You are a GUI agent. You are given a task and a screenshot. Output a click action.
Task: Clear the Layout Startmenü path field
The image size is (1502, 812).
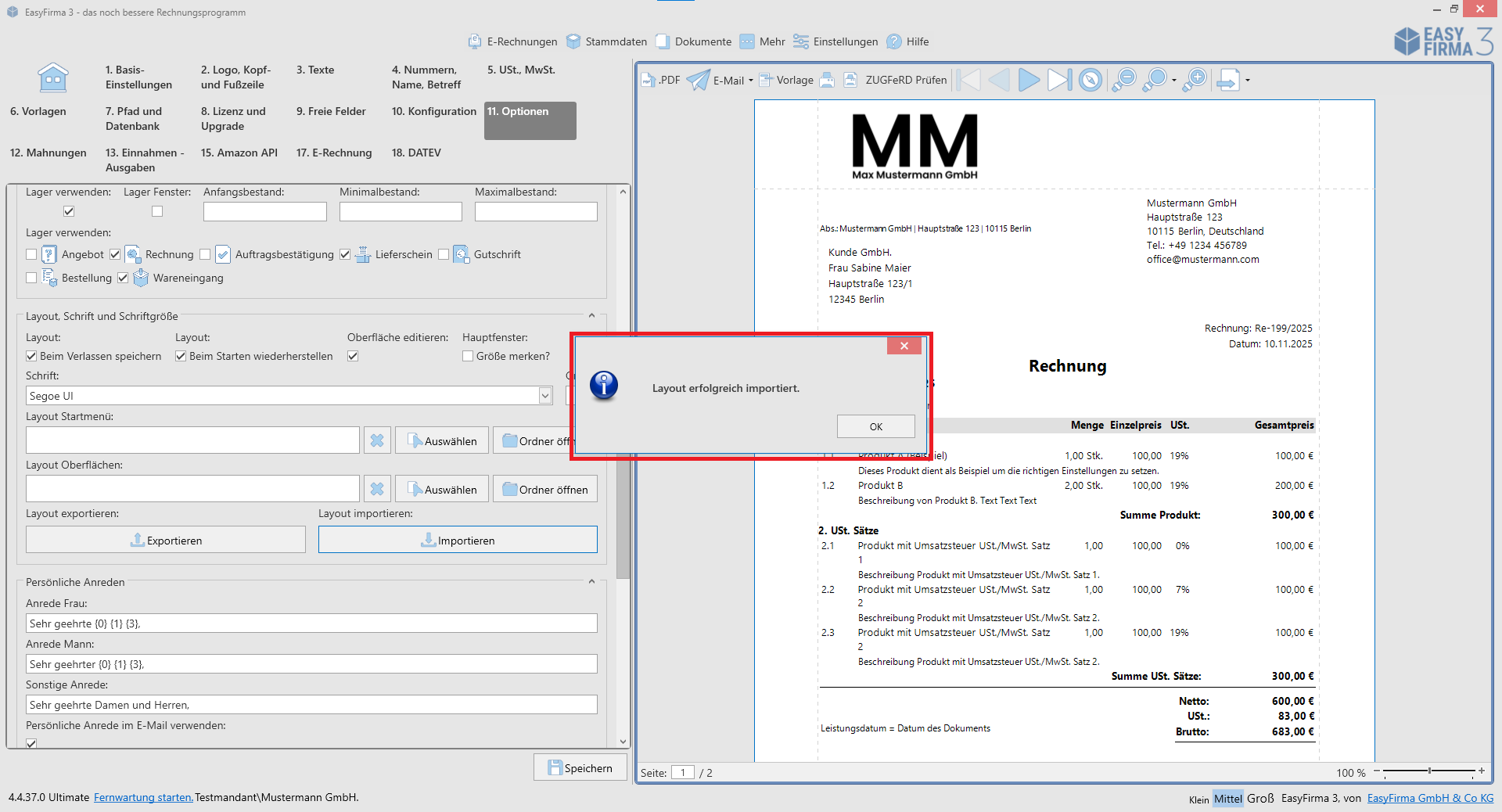[377, 441]
